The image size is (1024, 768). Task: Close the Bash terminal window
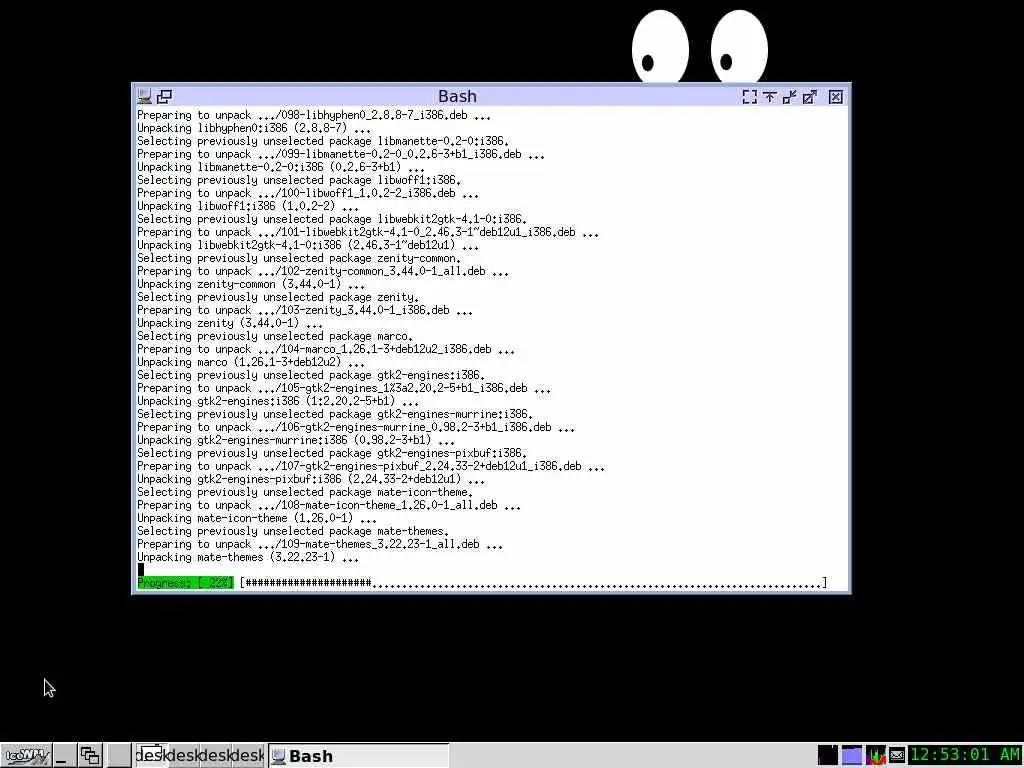pos(835,97)
